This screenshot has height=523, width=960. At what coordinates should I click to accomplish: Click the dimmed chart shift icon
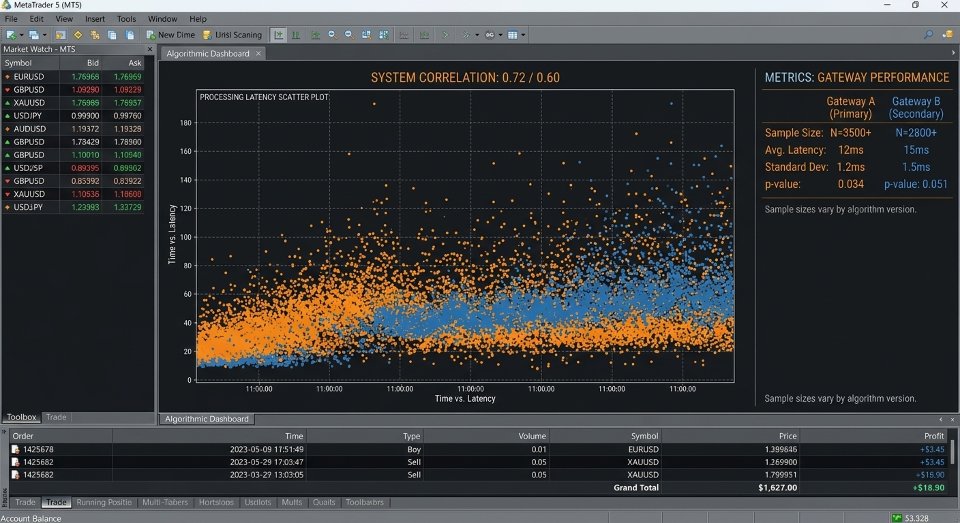[424, 35]
